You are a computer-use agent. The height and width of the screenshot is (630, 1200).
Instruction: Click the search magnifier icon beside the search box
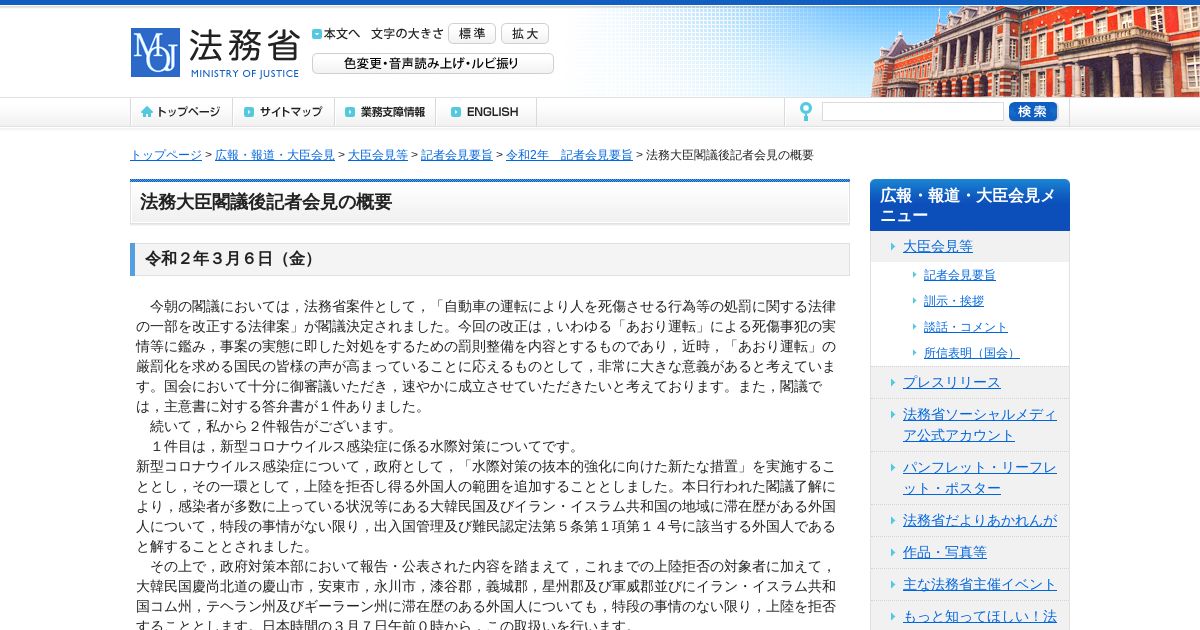(805, 112)
